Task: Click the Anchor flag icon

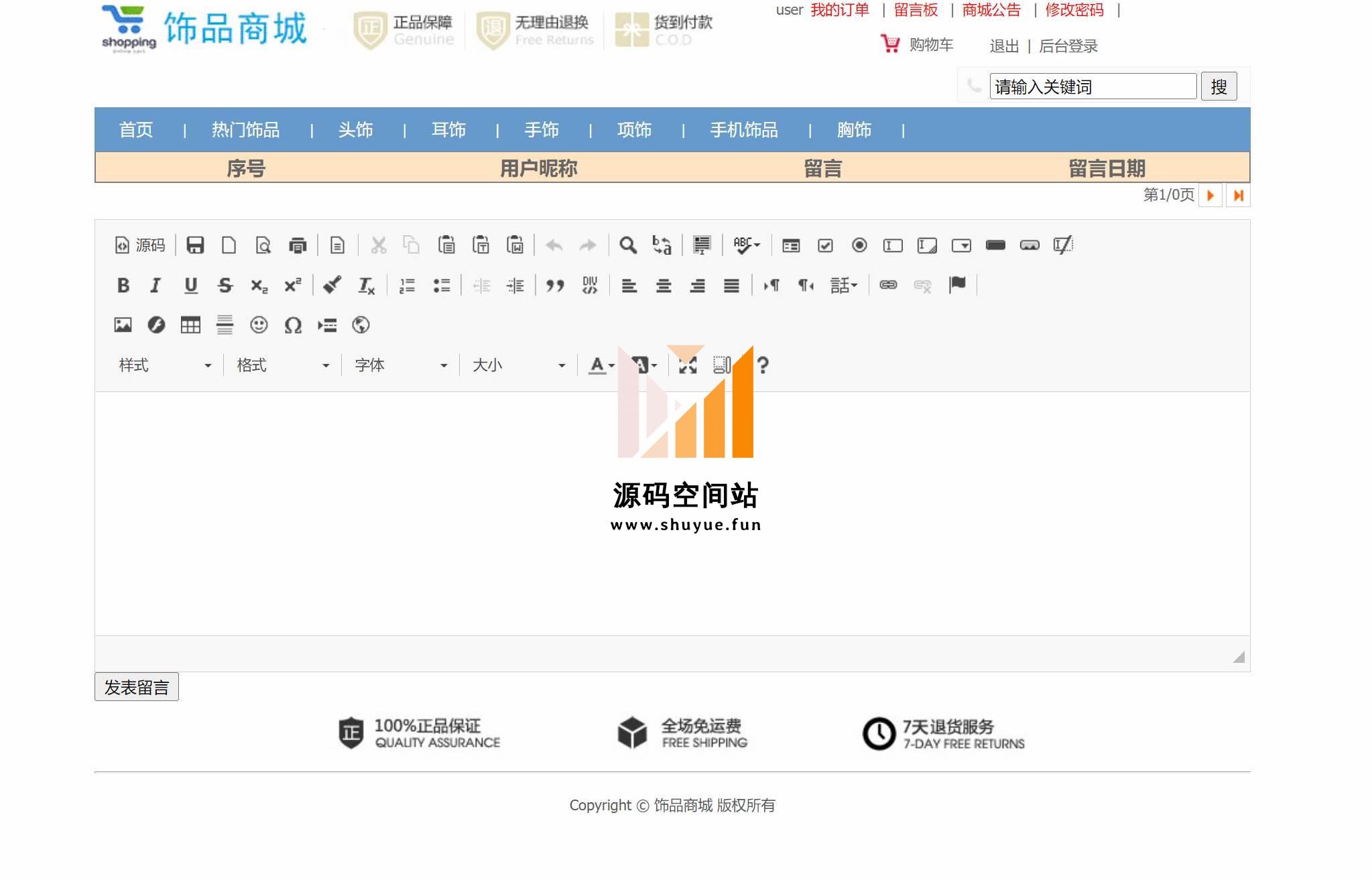Action: pos(958,286)
